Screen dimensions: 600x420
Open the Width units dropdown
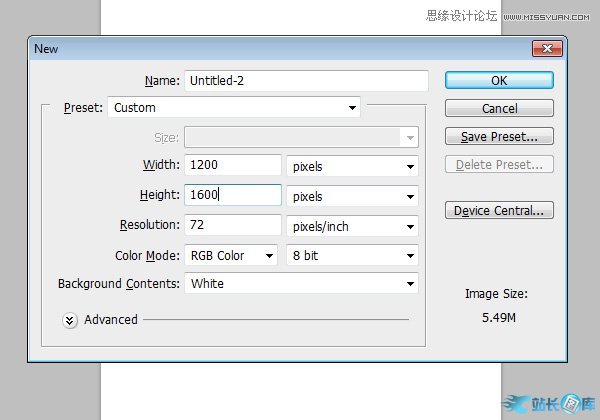coord(352,167)
